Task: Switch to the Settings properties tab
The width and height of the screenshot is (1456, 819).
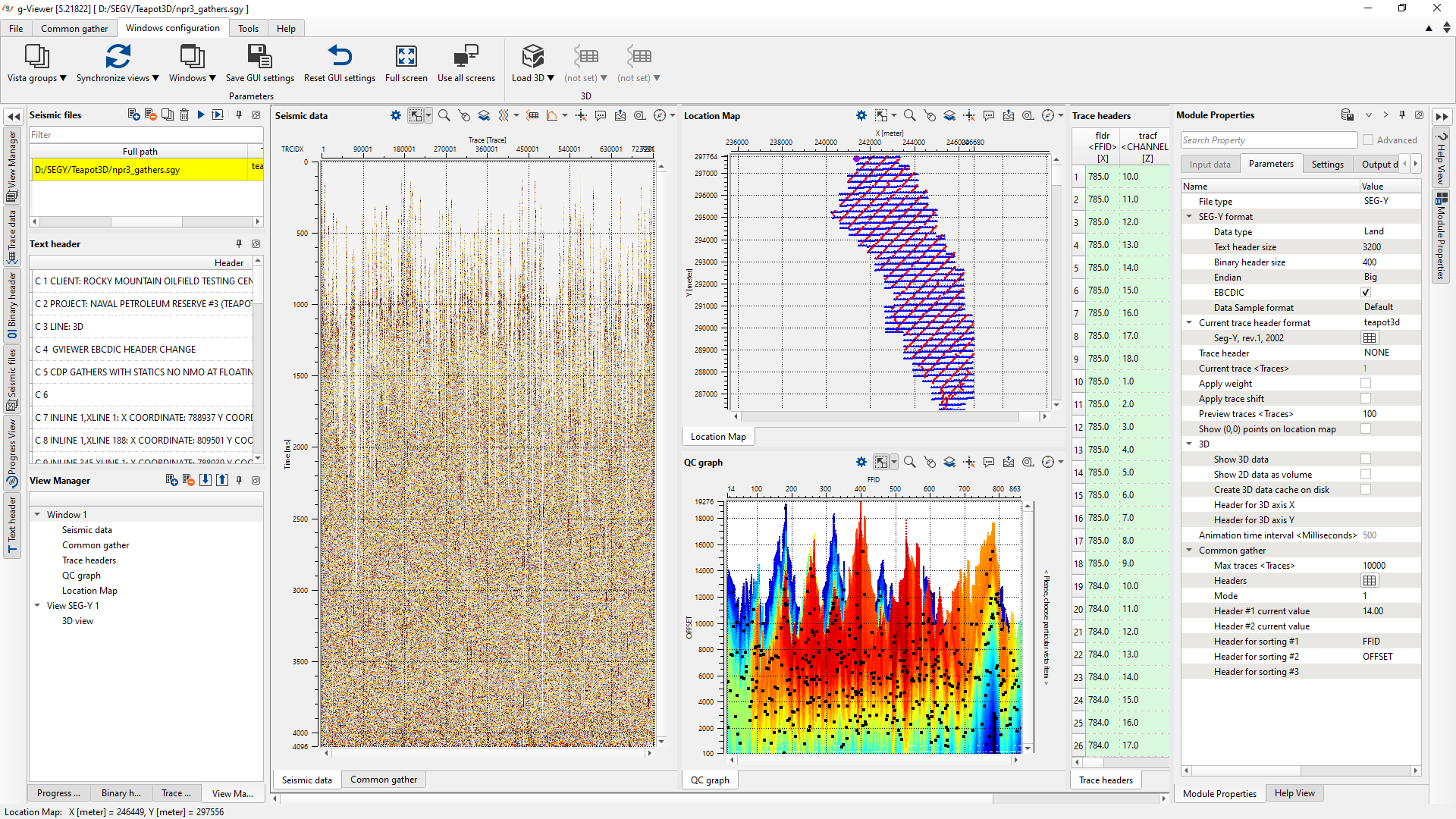Action: pyautogui.click(x=1327, y=164)
